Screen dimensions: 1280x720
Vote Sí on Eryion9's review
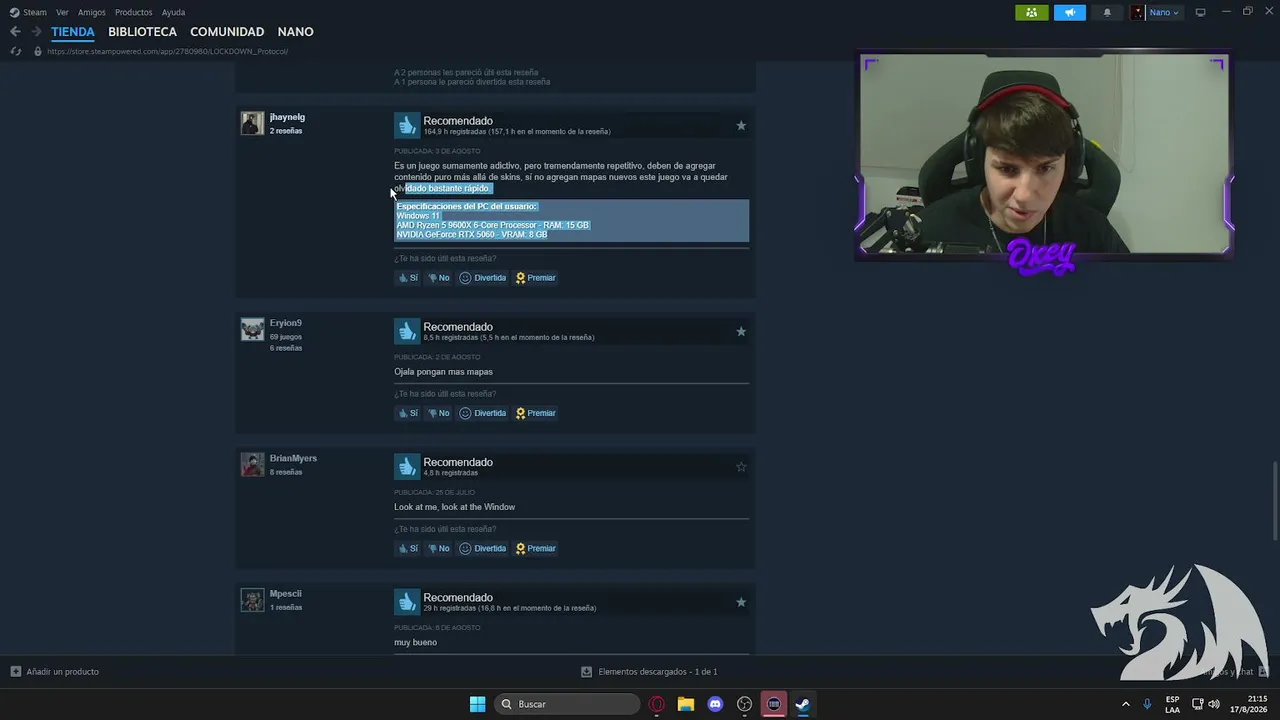click(x=408, y=413)
